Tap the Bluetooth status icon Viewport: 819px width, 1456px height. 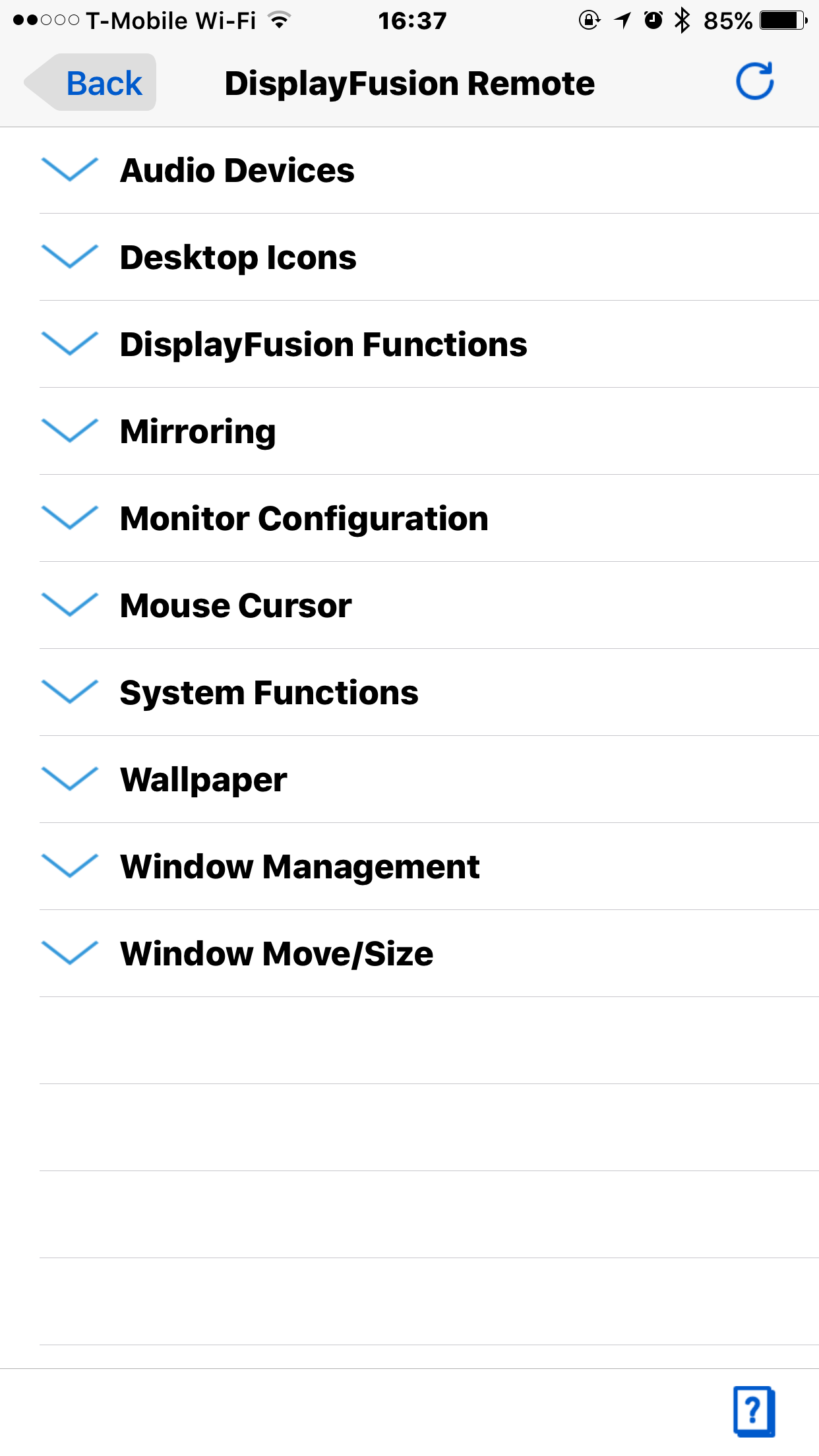[682, 20]
